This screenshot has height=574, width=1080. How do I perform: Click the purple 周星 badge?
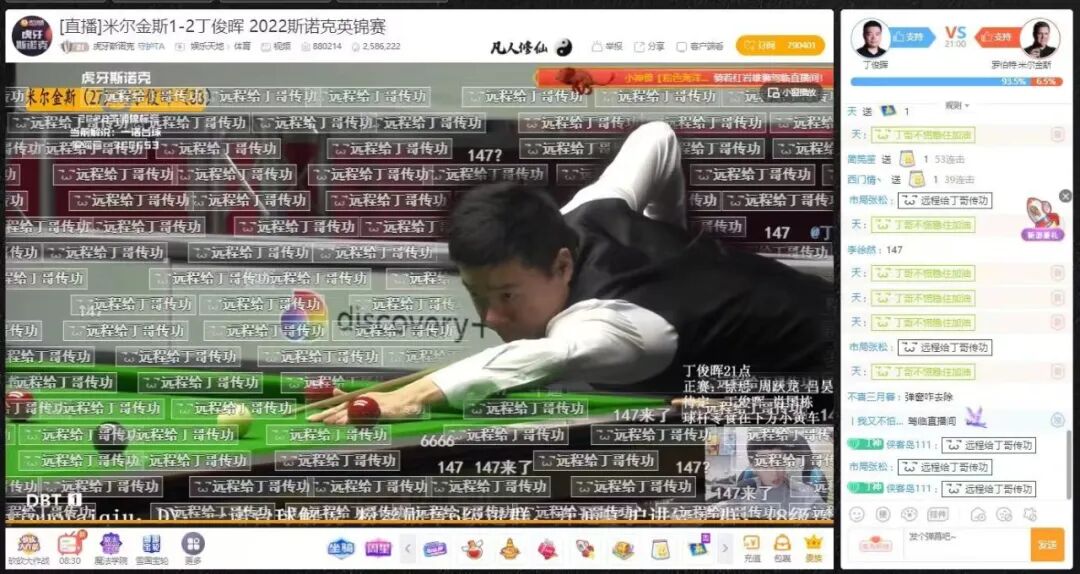pyautogui.click(x=378, y=549)
